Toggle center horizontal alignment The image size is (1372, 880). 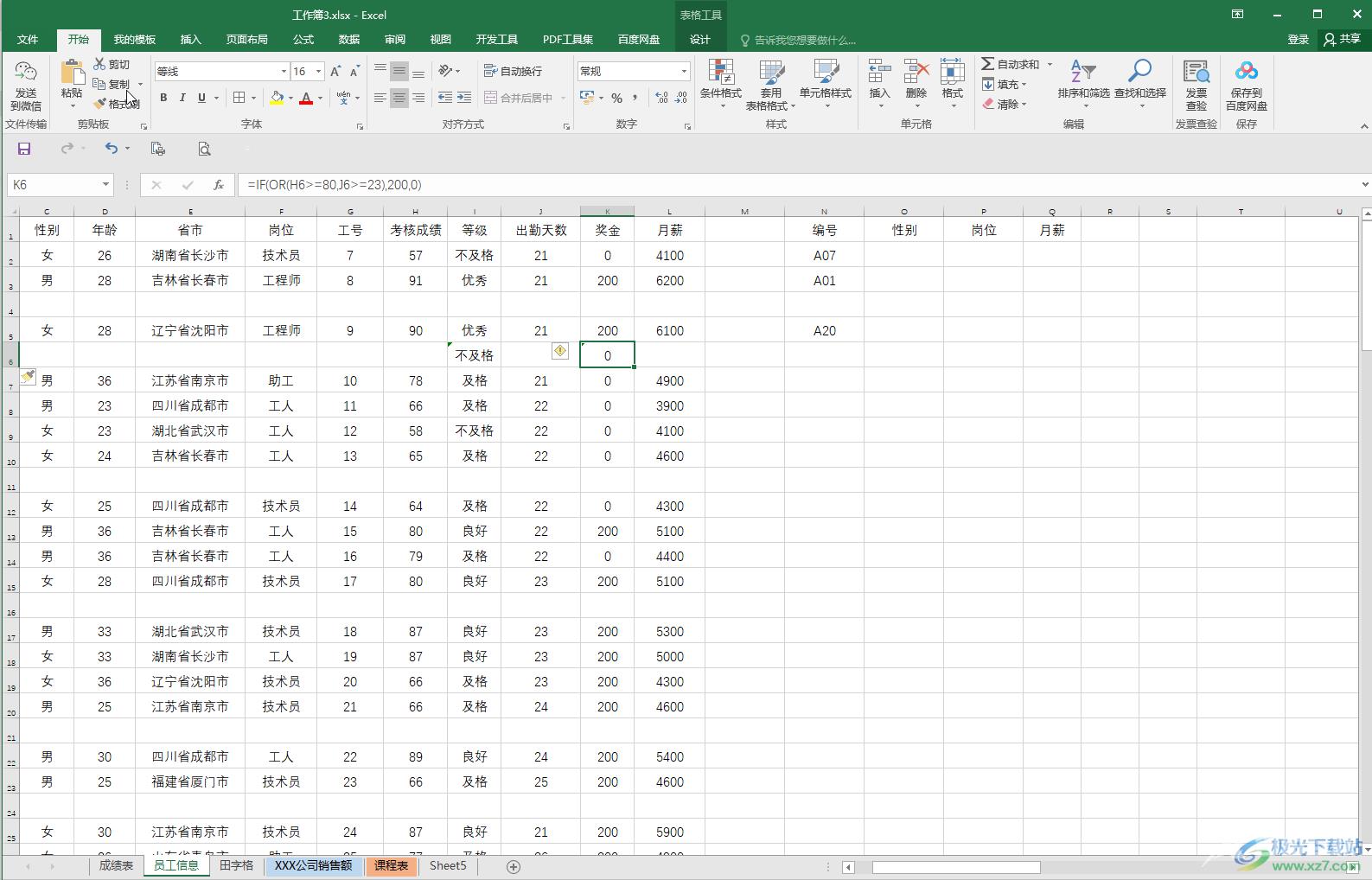(x=399, y=98)
